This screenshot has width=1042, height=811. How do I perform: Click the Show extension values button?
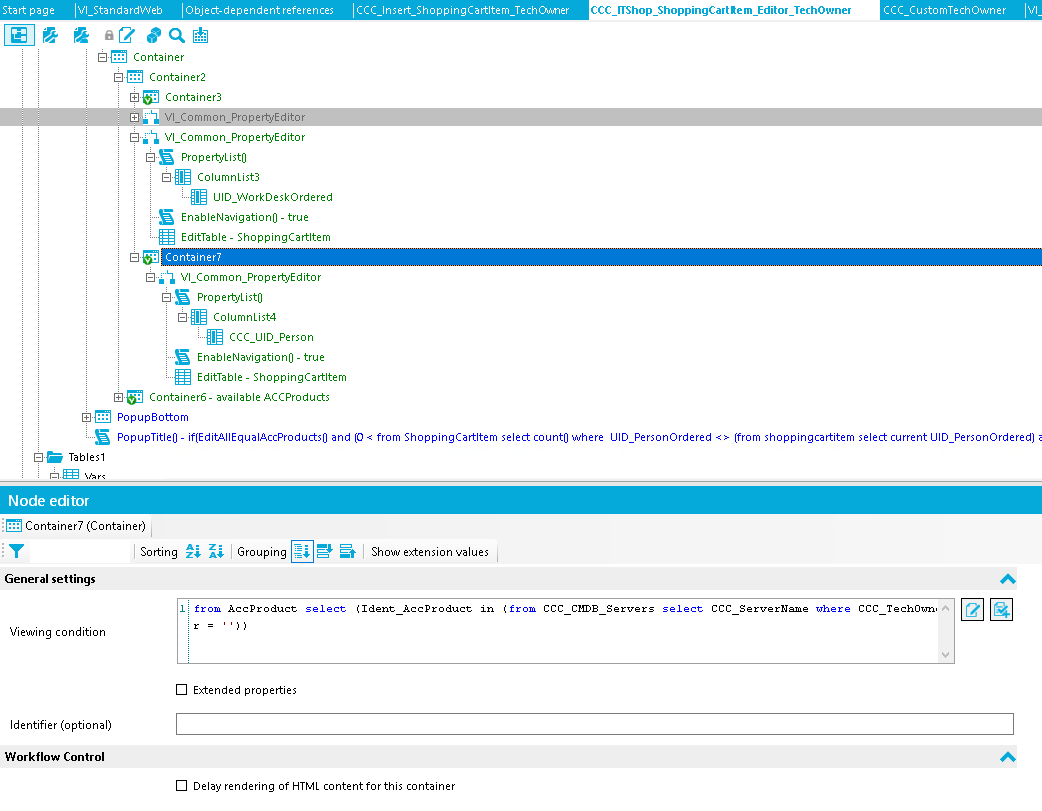[x=430, y=551]
